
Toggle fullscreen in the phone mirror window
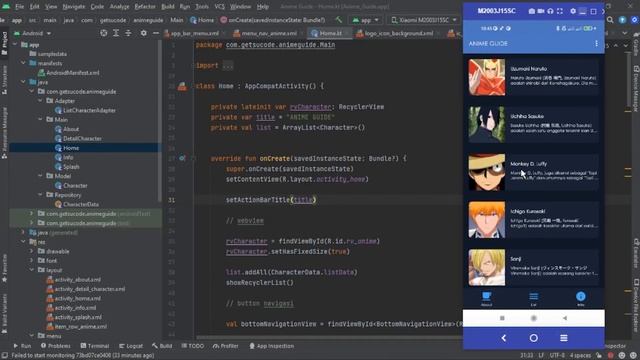click(x=560, y=11)
